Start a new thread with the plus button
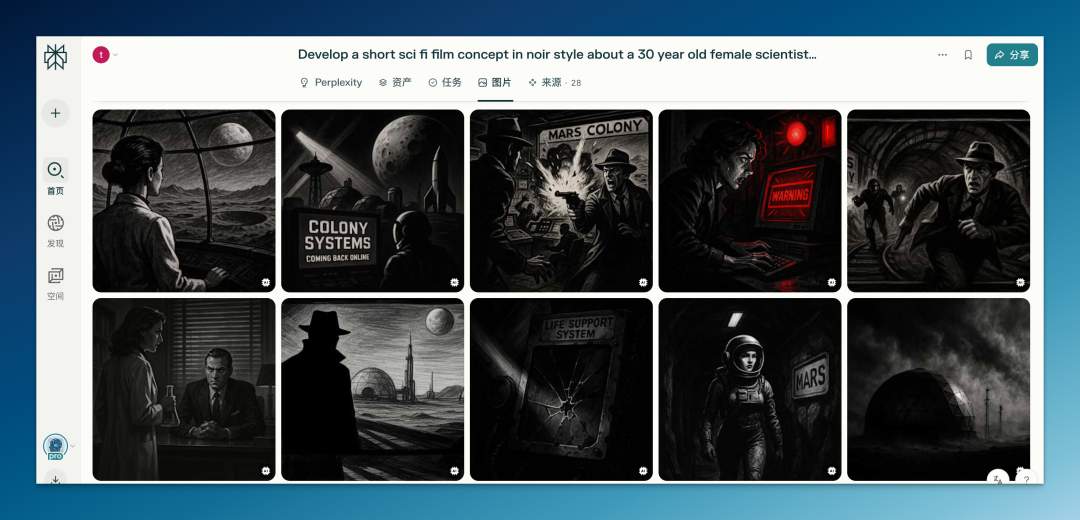 pos(55,113)
